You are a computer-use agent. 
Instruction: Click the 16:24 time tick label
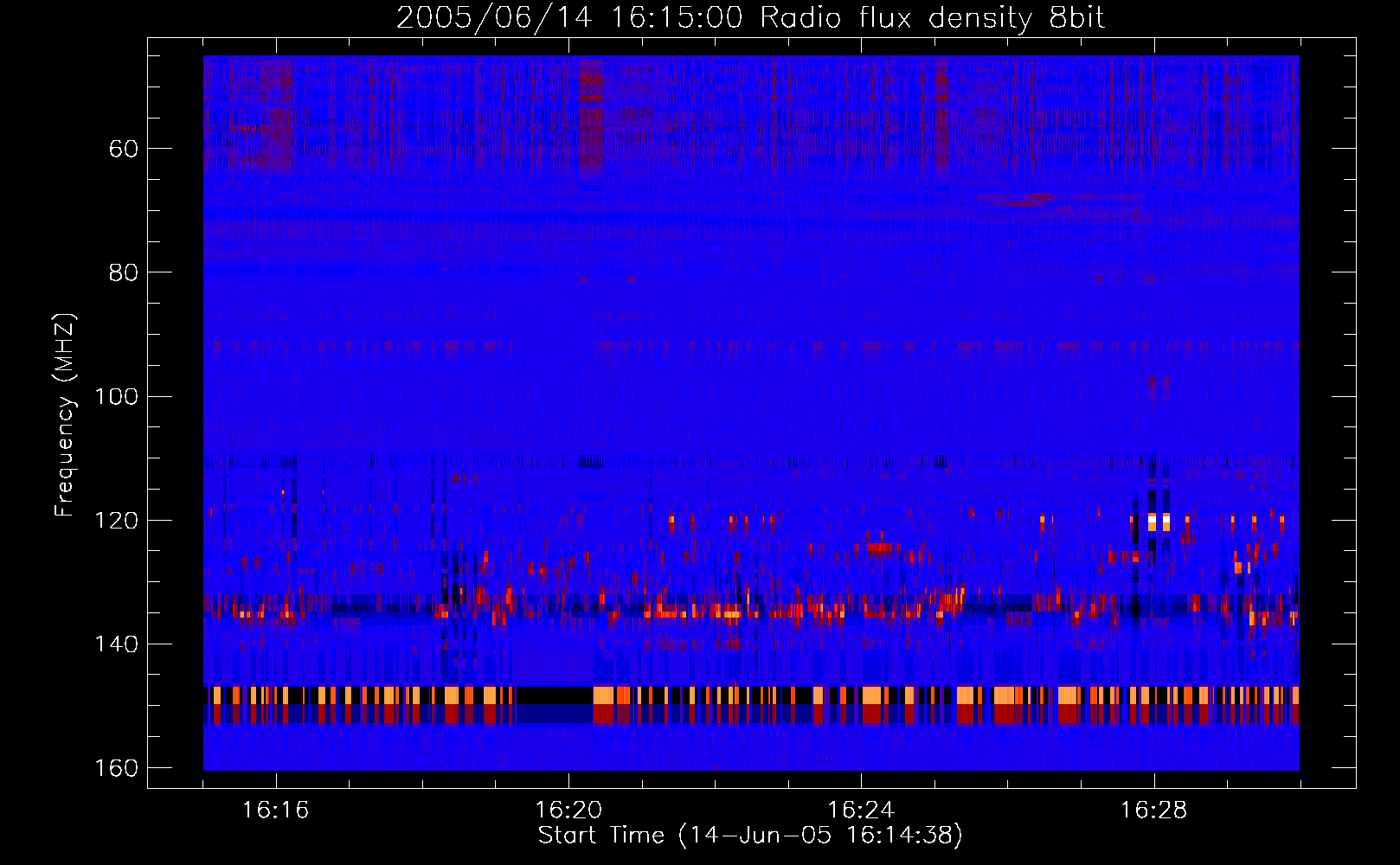[x=861, y=811]
